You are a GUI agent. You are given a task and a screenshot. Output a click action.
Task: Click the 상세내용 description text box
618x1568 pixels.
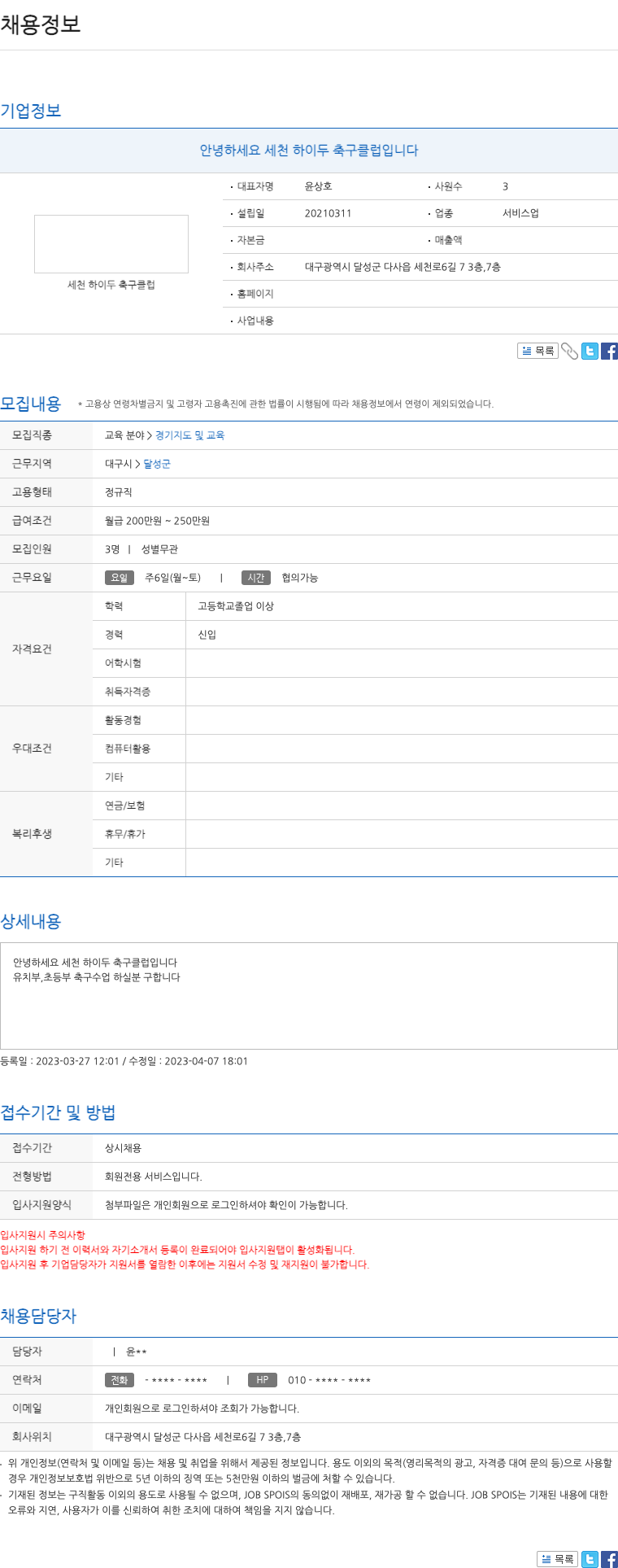309,996
